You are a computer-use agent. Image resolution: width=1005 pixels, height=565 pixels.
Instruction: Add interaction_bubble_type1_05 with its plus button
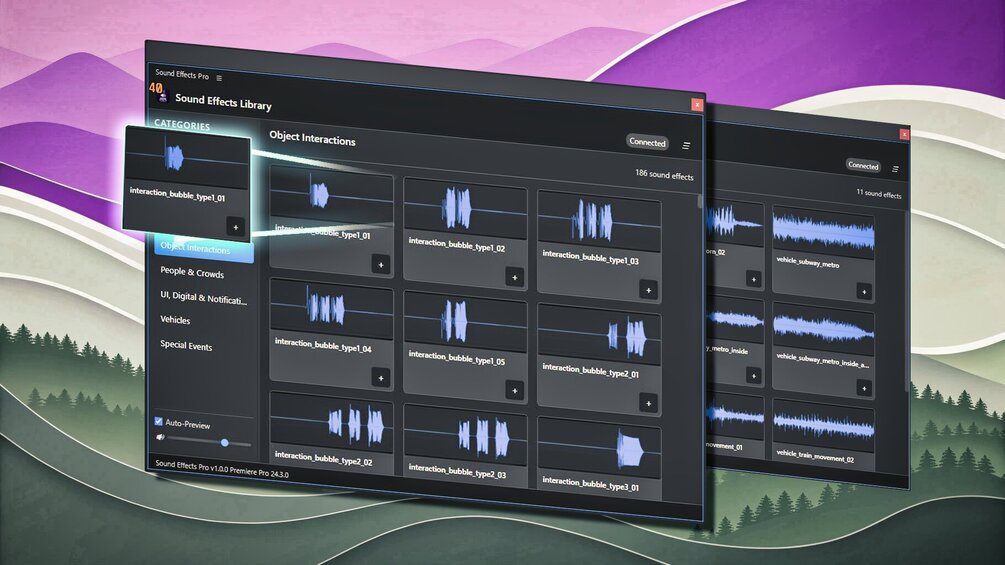pos(515,389)
